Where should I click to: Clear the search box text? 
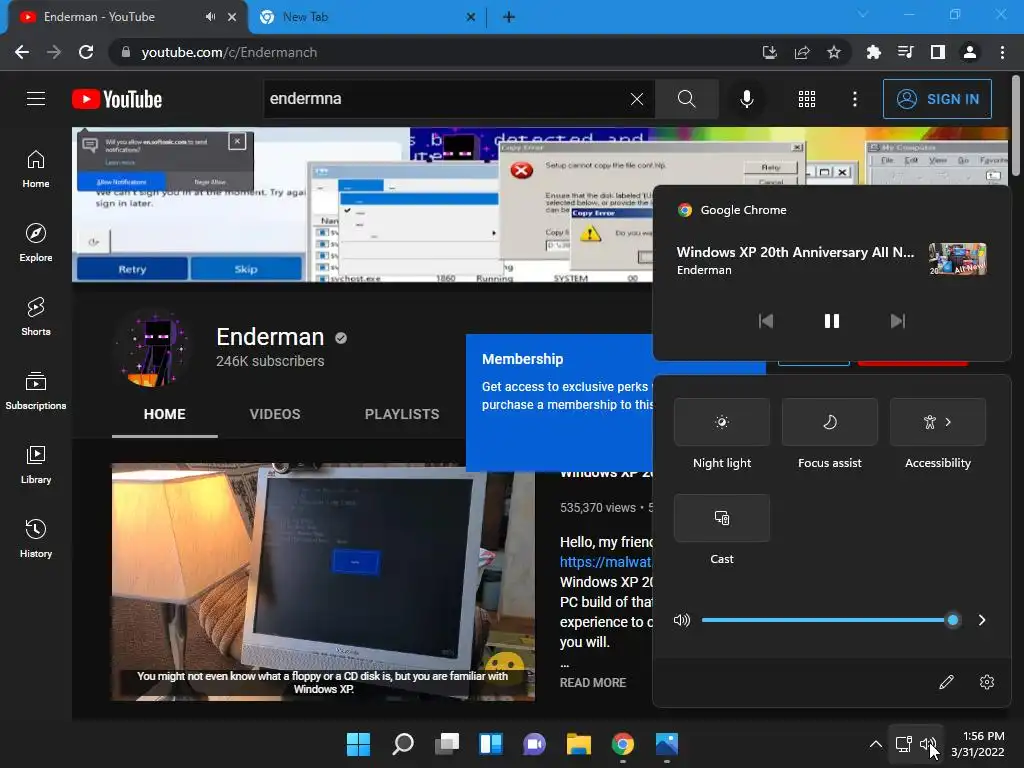[x=637, y=99]
